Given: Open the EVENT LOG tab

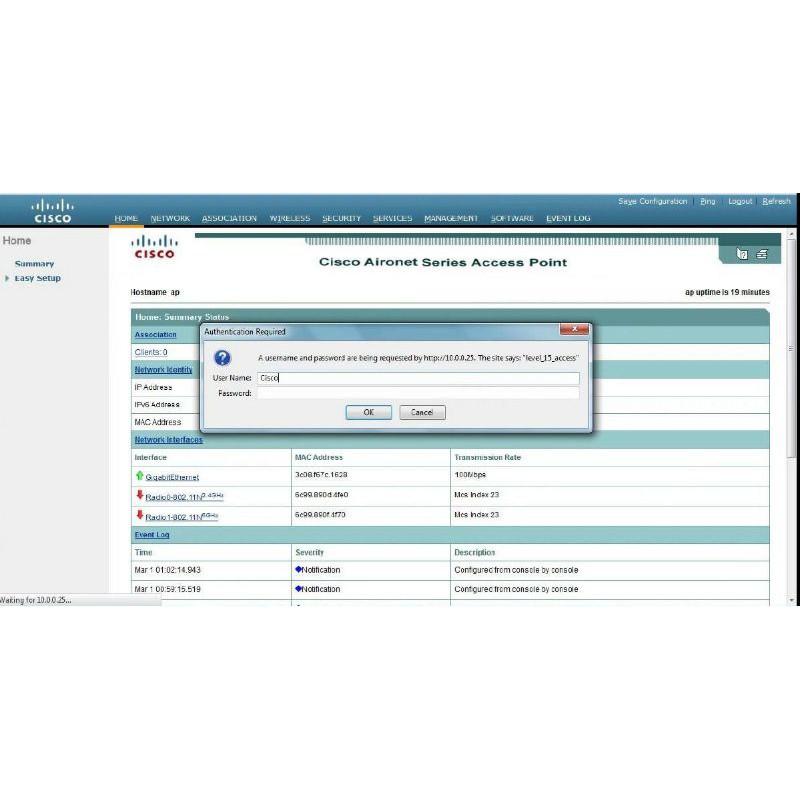Looking at the screenshot, I should 568,218.
